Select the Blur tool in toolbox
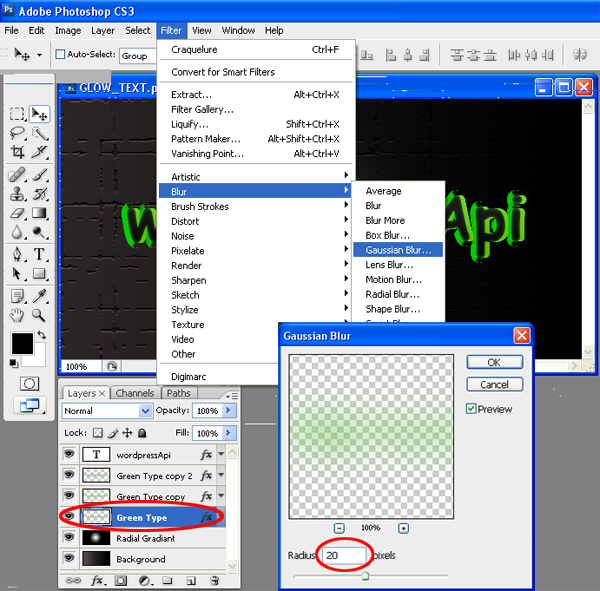 [17, 232]
